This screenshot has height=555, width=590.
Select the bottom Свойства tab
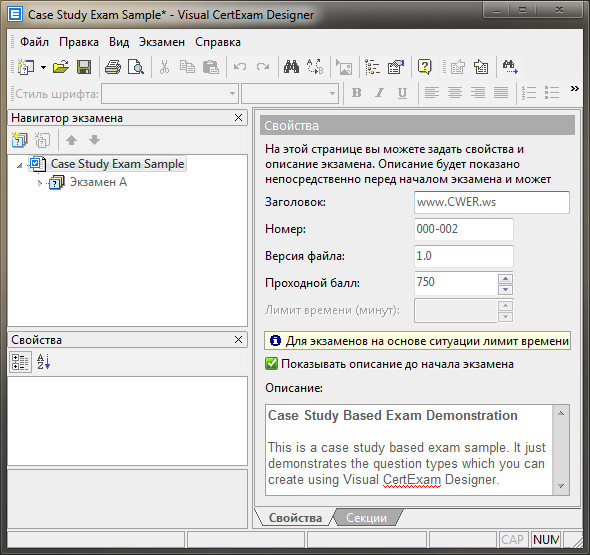click(295, 518)
